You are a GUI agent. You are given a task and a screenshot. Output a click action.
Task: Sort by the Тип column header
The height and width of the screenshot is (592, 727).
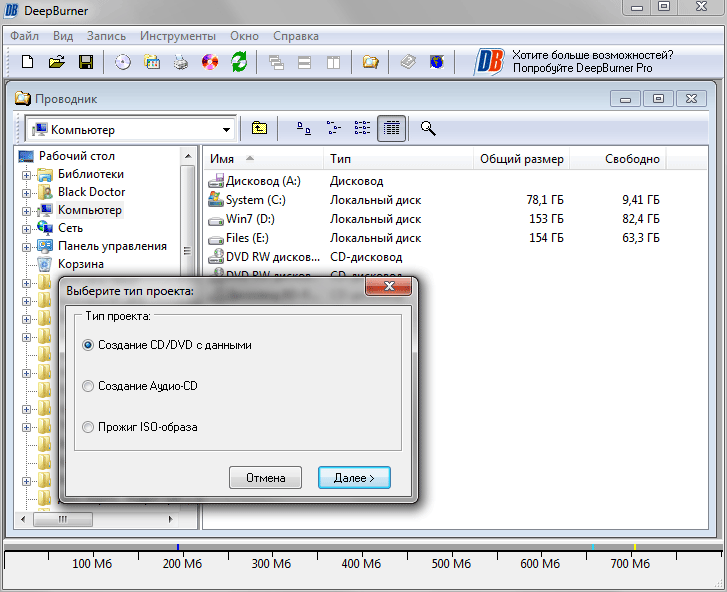point(398,159)
